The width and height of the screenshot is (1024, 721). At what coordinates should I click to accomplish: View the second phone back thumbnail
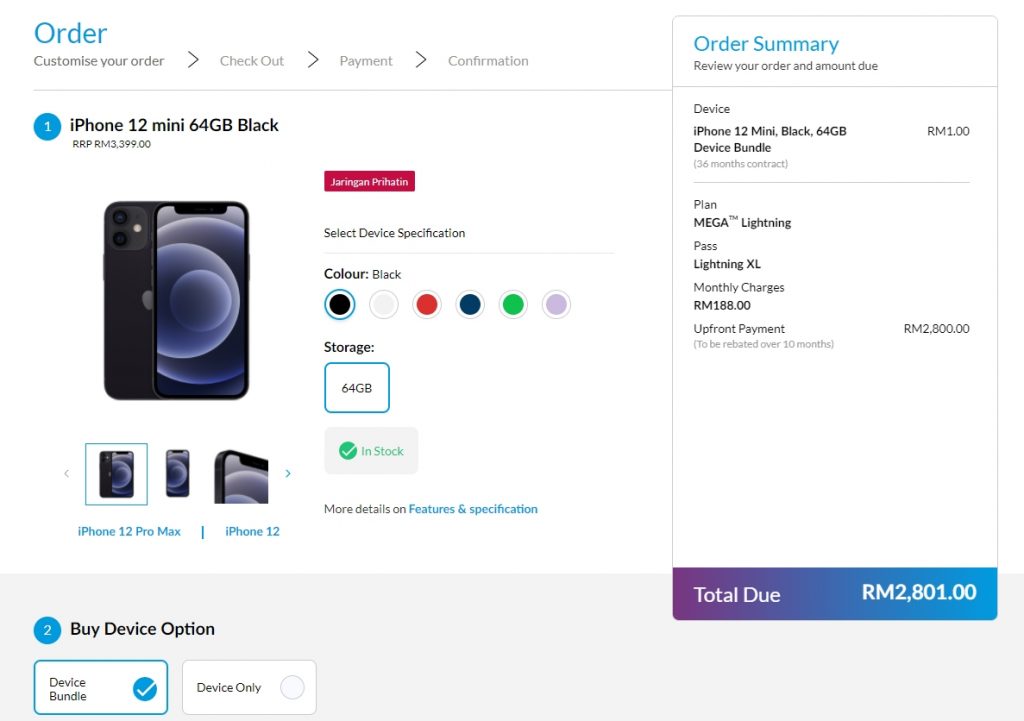[x=178, y=474]
